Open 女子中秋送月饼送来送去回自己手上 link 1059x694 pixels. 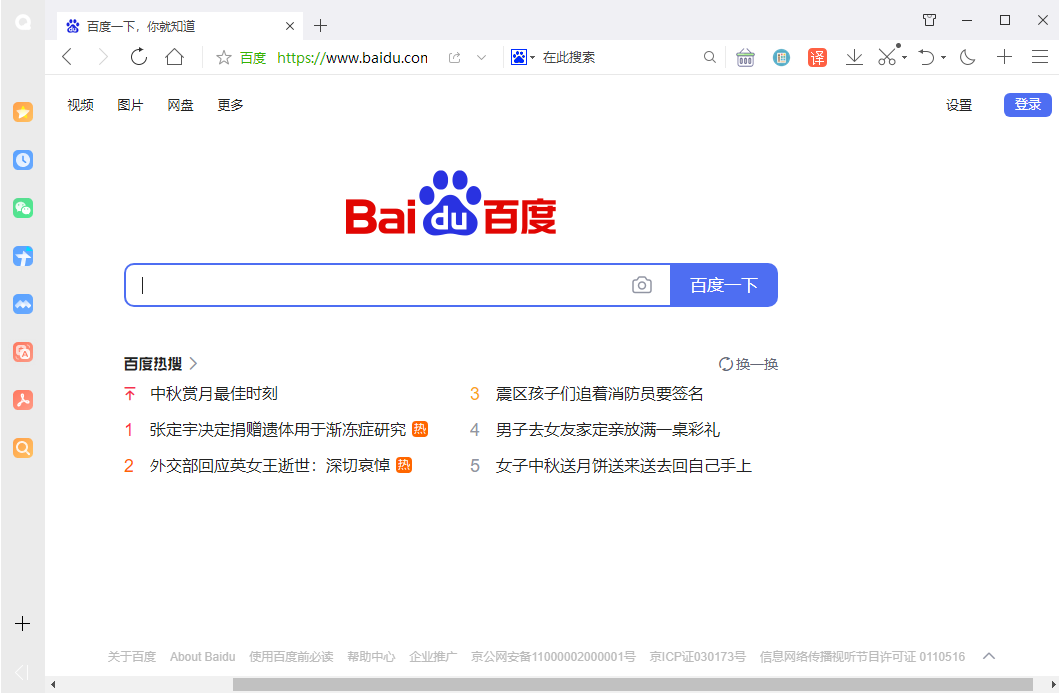(623, 465)
